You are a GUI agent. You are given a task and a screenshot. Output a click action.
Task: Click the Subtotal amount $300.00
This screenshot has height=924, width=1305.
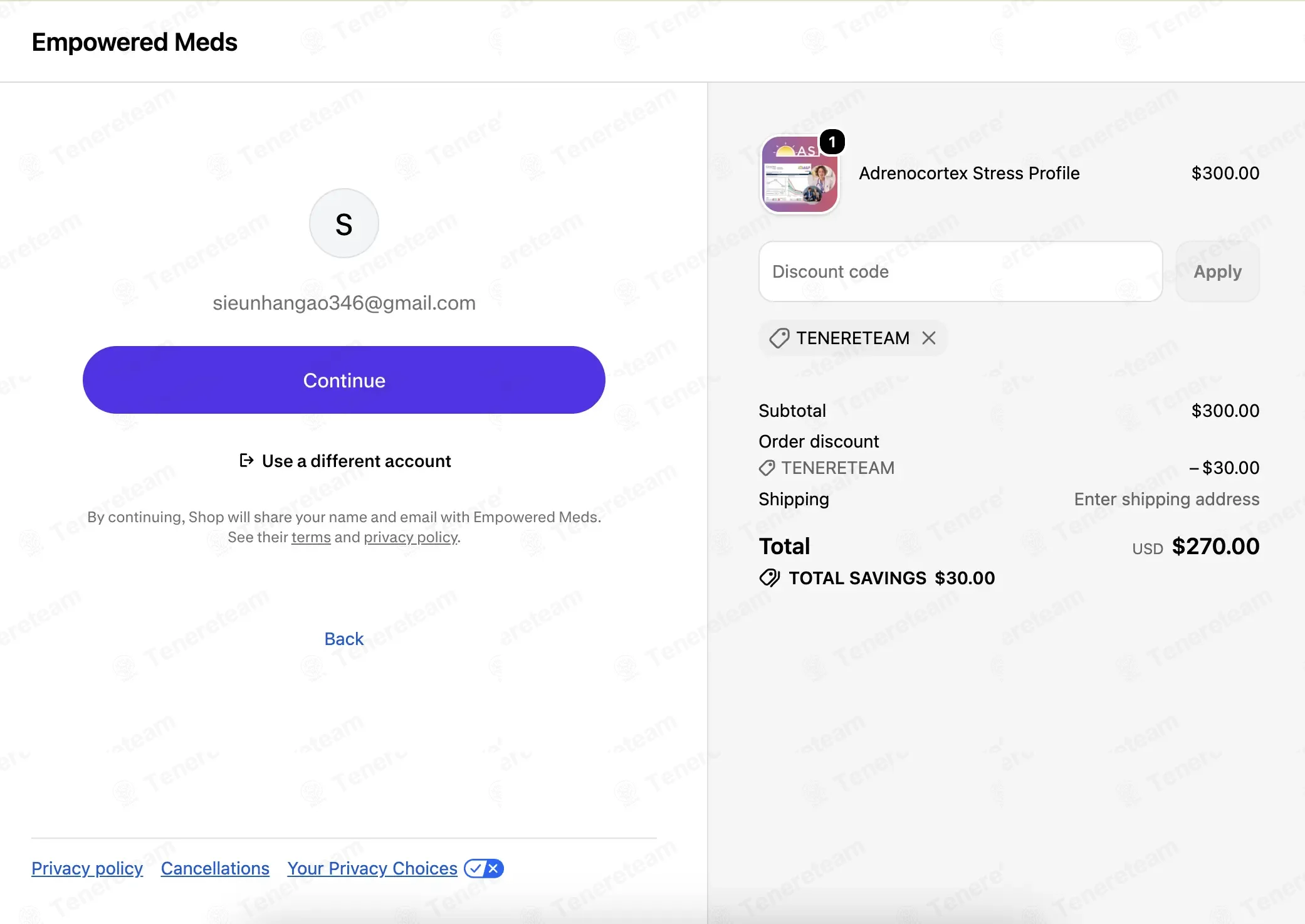point(1225,411)
